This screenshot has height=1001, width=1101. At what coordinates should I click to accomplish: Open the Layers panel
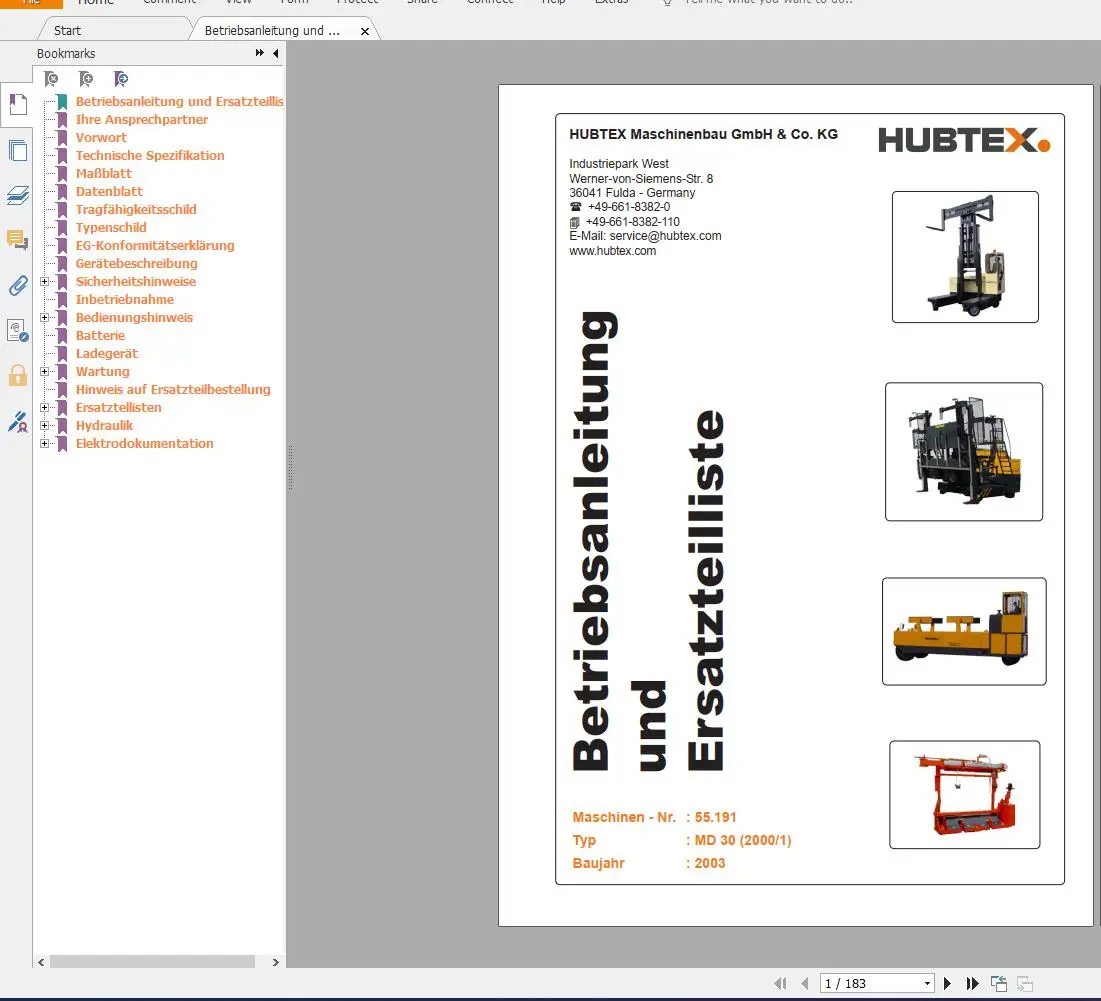(x=17, y=196)
